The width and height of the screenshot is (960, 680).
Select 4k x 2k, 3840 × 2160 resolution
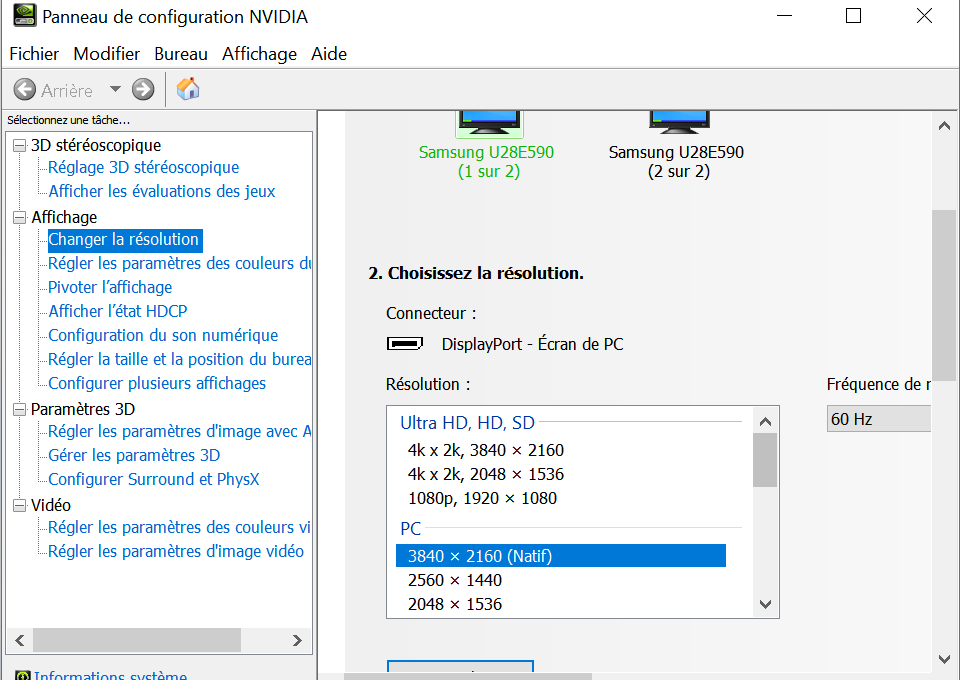point(486,450)
